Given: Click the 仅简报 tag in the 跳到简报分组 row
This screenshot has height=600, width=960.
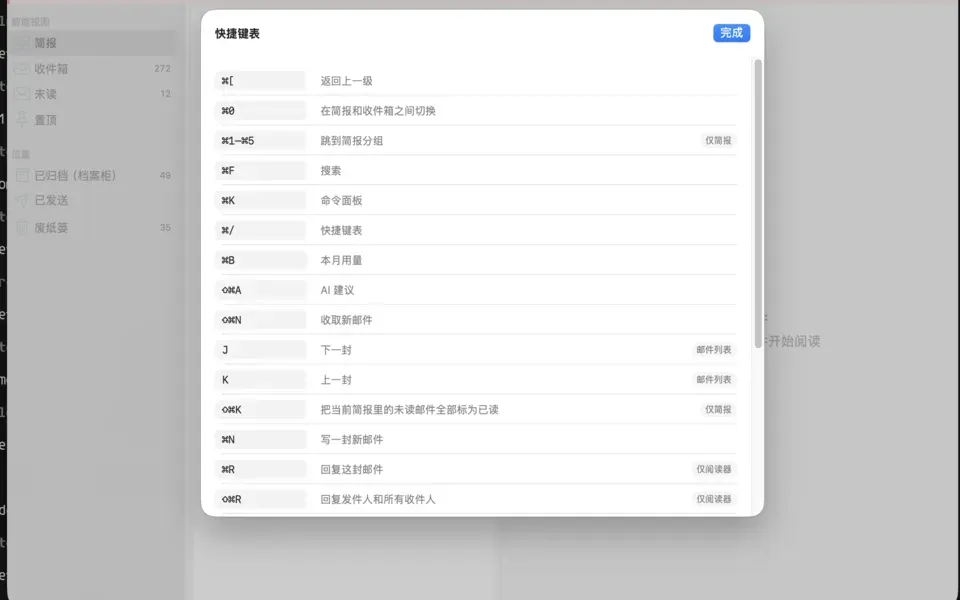Looking at the screenshot, I should [x=718, y=141].
